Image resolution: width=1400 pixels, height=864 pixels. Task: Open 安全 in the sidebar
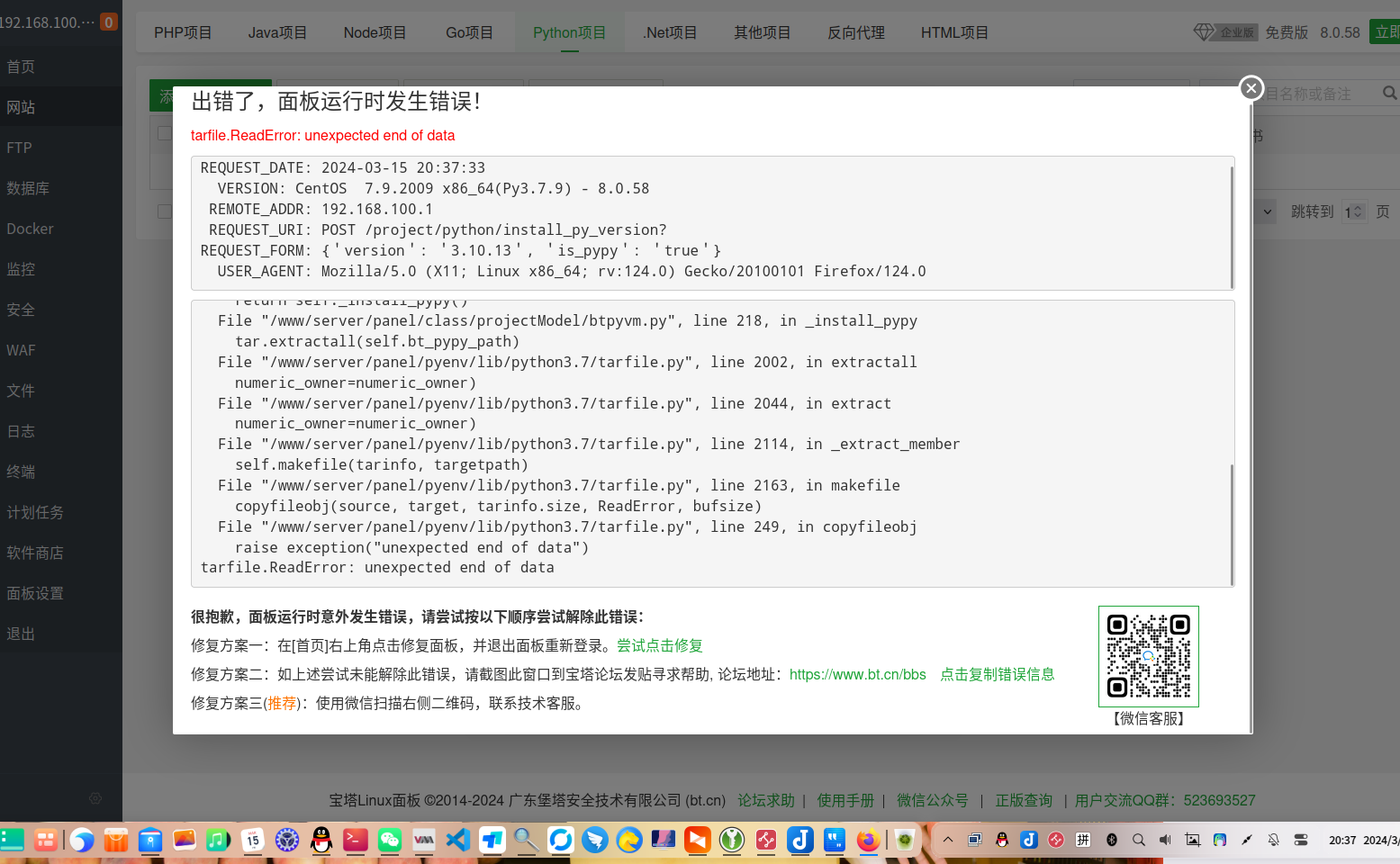click(61, 310)
